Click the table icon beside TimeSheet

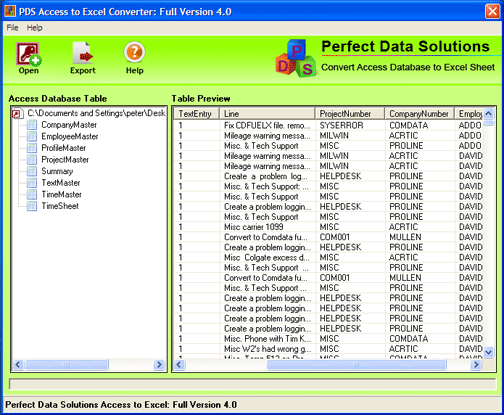(x=32, y=206)
